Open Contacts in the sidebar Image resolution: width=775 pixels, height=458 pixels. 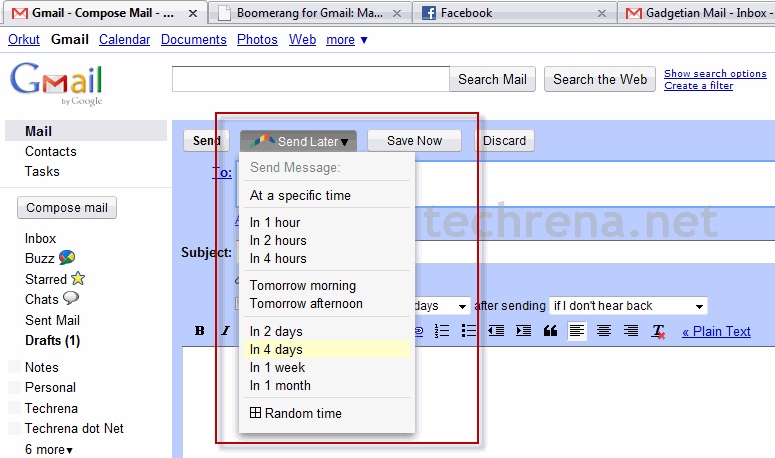click(51, 152)
